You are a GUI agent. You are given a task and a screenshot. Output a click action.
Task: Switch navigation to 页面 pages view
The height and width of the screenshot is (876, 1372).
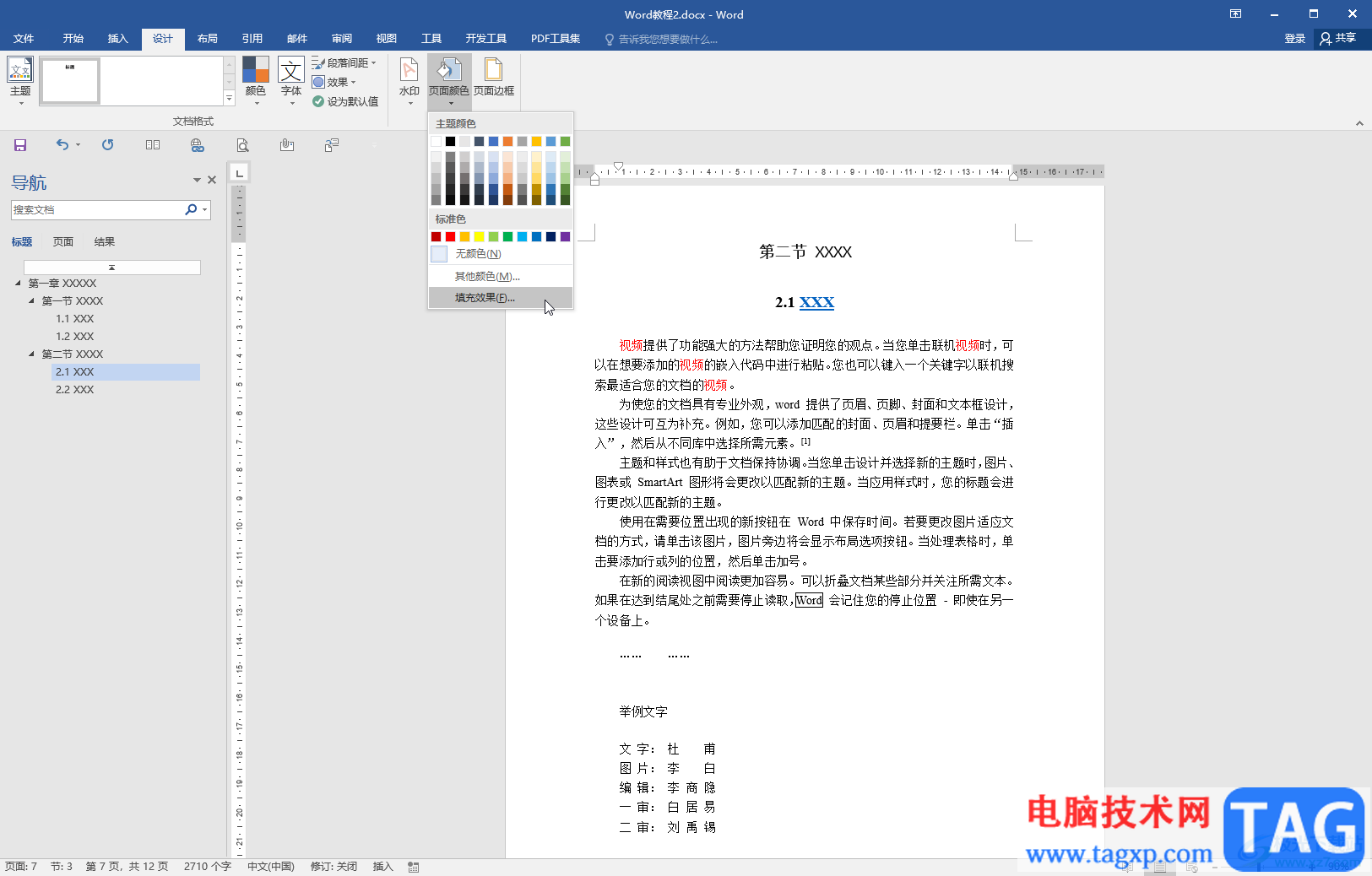click(63, 241)
